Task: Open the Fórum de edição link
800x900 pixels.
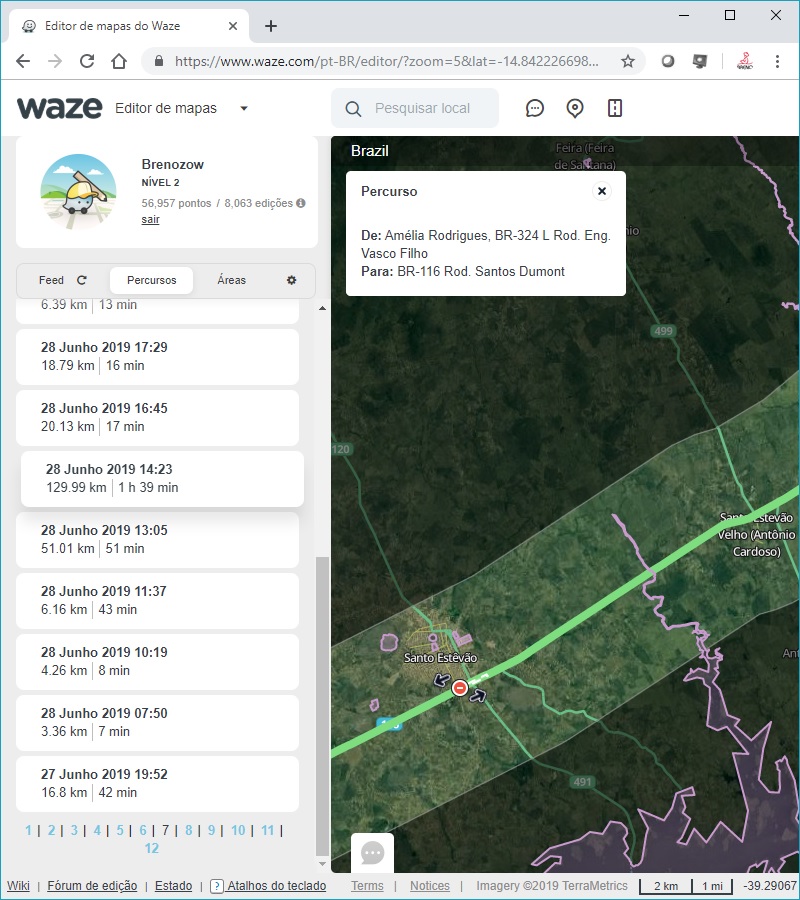Action: click(x=92, y=886)
